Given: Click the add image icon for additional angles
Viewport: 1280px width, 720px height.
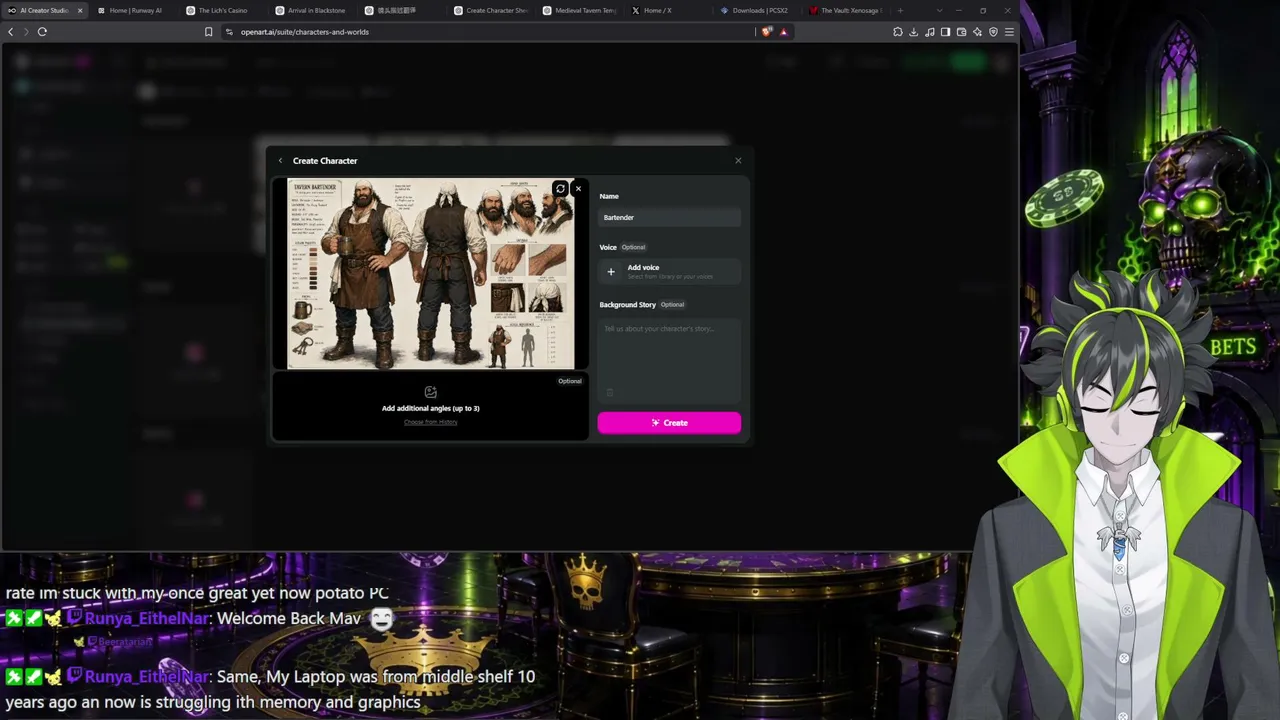Looking at the screenshot, I should coord(430,392).
